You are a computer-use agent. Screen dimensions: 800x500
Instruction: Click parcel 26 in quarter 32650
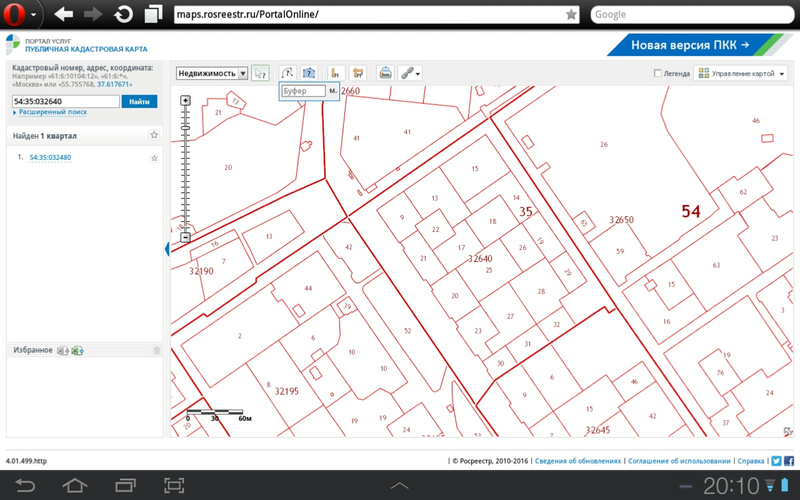coord(604,144)
